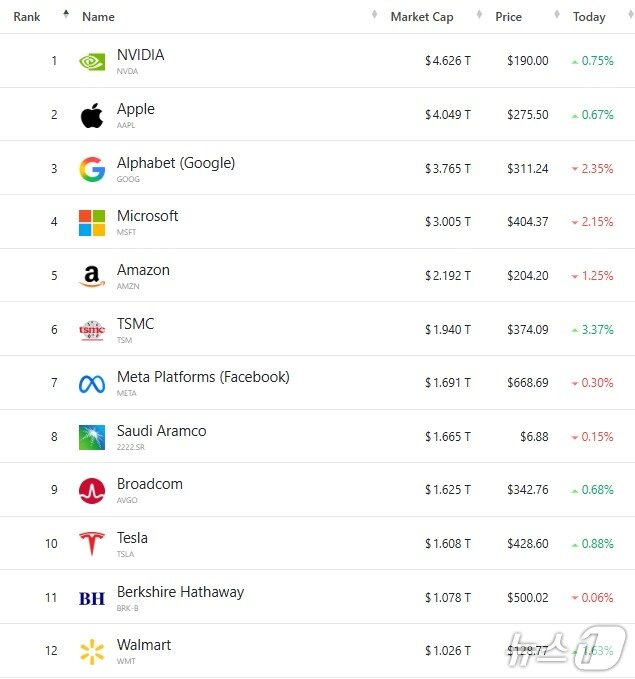Image resolution: width=635 pixels, height=679 pixels.
Task: Click the Saudi Aramco logo icon
Action: [92, 437]
